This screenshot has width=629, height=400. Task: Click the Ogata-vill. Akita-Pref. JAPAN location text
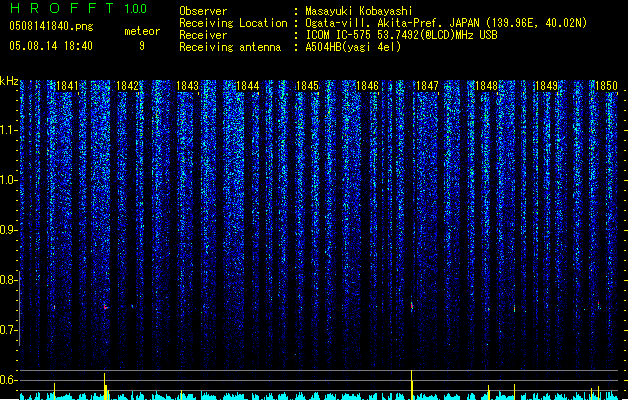(x=446, y=23)
